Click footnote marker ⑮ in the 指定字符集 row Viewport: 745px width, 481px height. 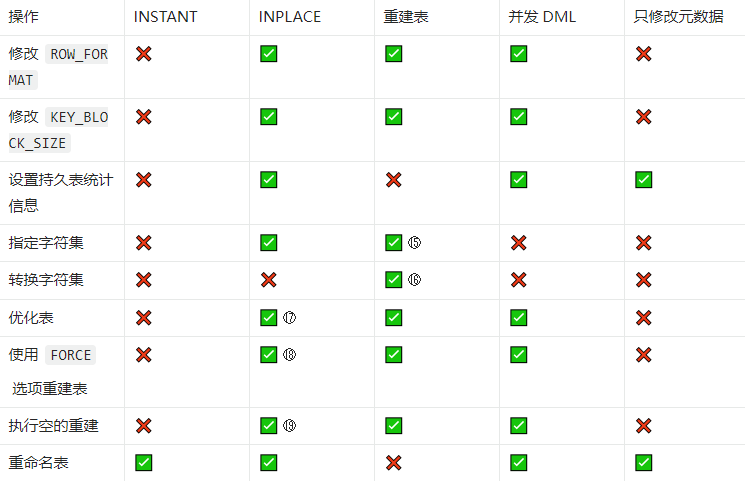[414, 243]
